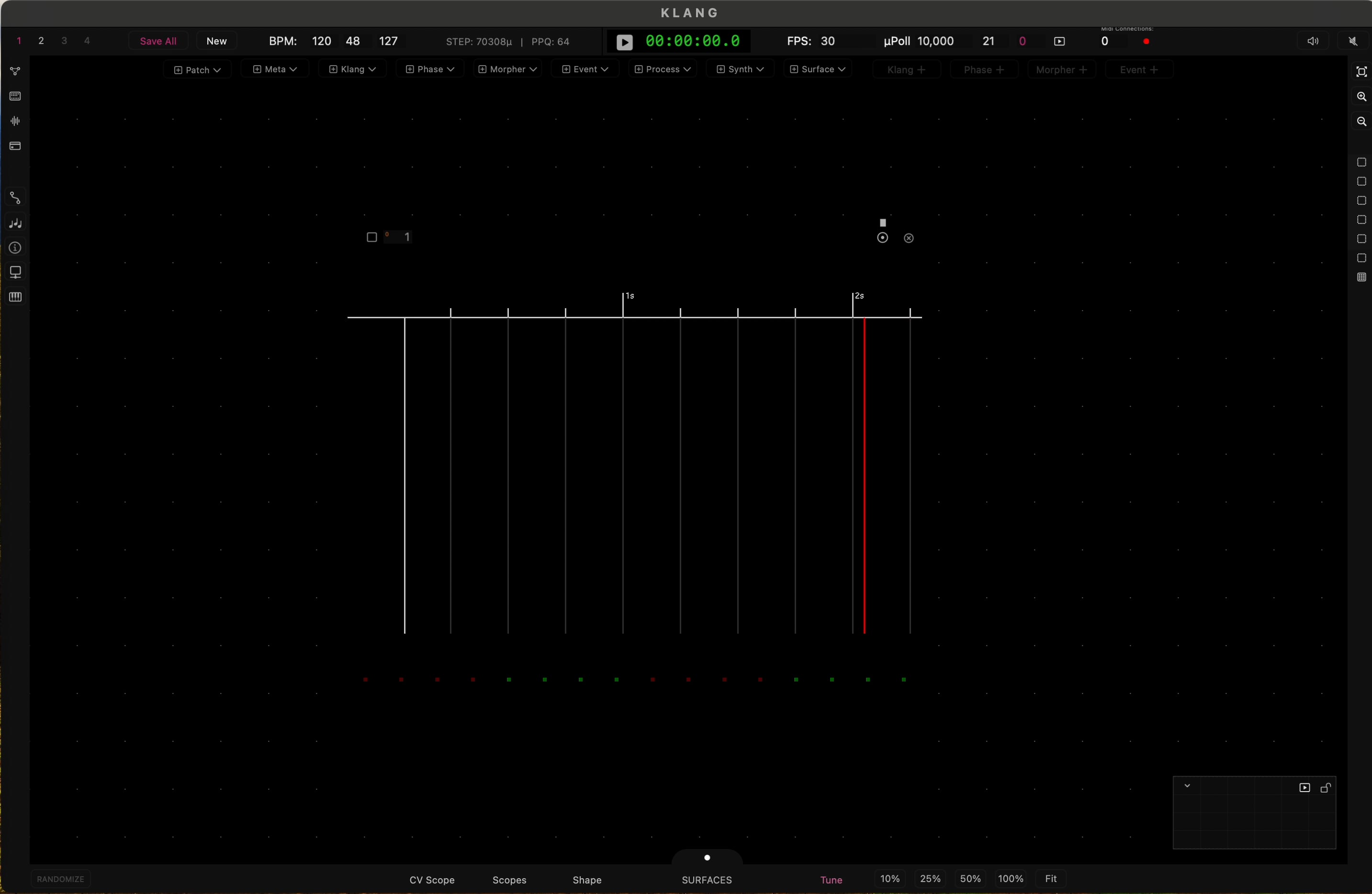The width and height of the screenshot is (1372, 894).
Task: Toggle the padlock icon in the minimap panel
Action: click(x=1325, y=788)
